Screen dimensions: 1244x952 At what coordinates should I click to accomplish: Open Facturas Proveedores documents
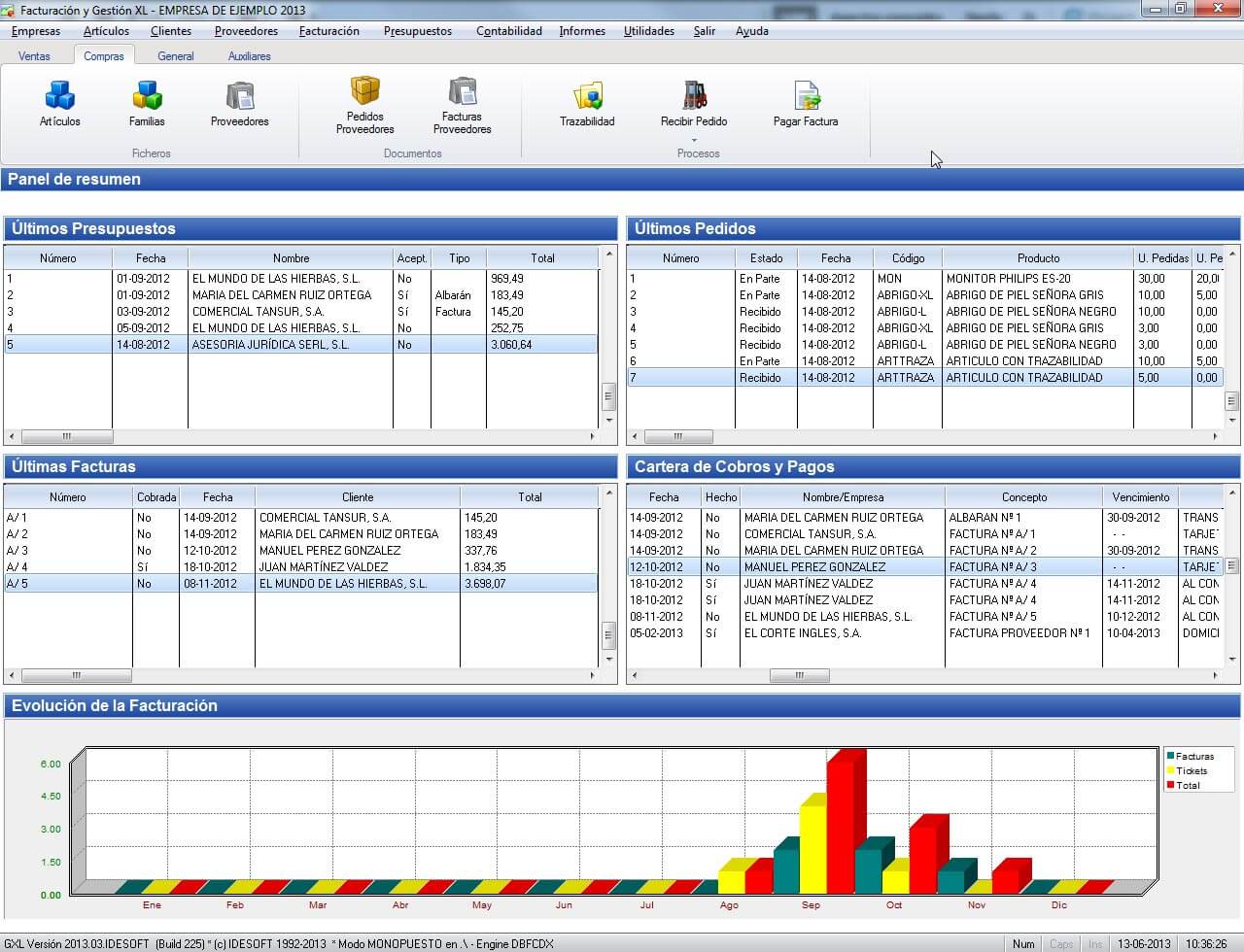(462, 92)
